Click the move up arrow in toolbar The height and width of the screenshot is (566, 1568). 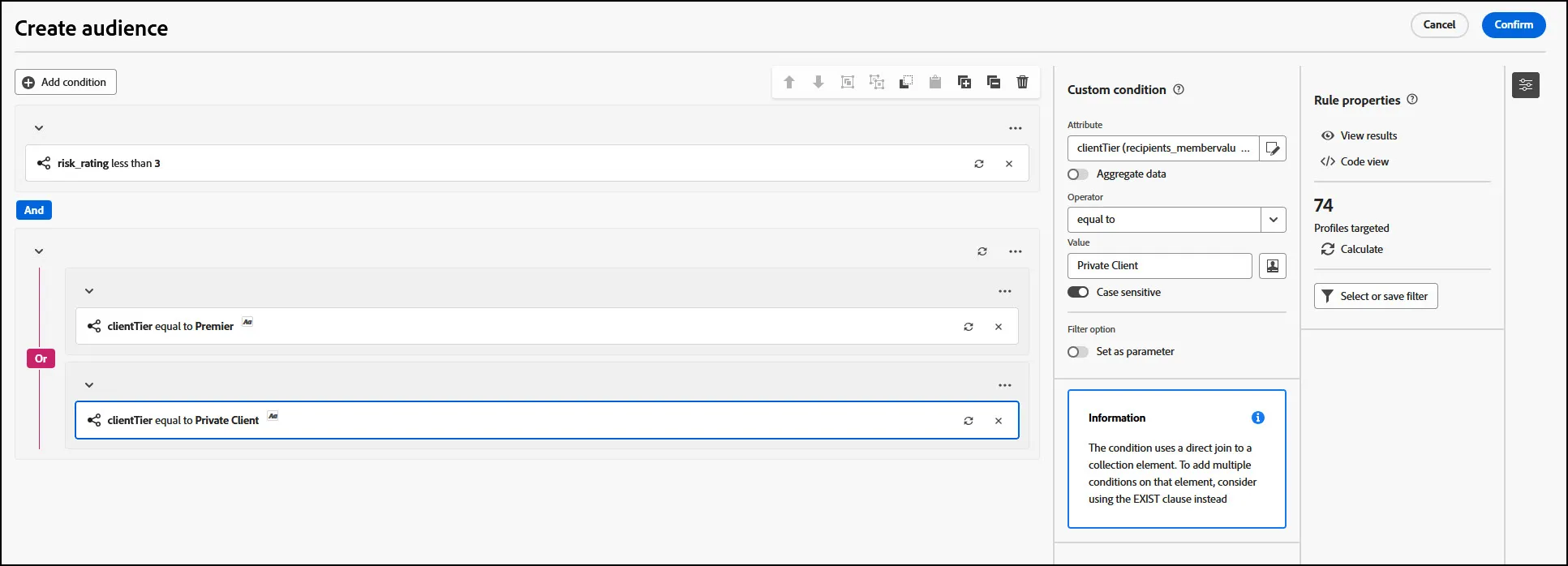(x=788, y=82)
